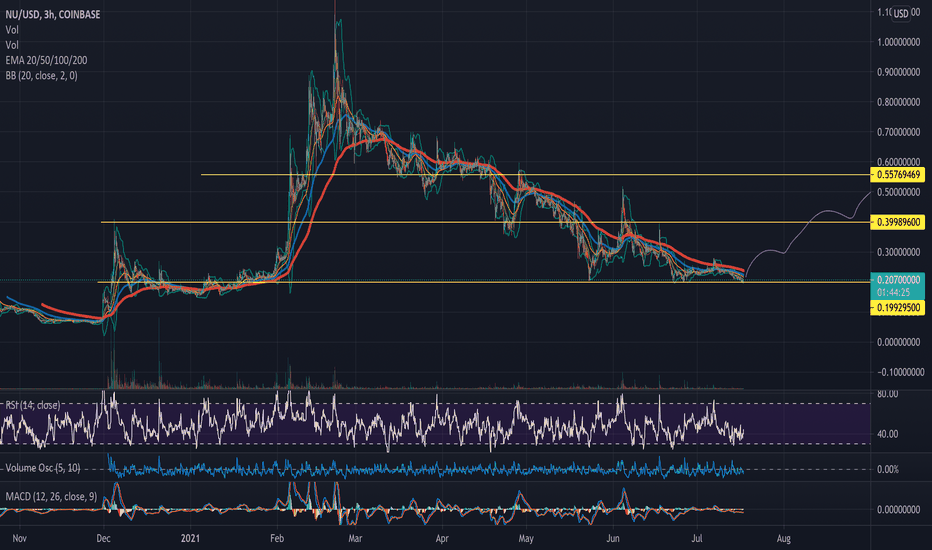Click the 0.39989600 yellow price label
The image size is (932, 550).
click(x=898, y=222)
